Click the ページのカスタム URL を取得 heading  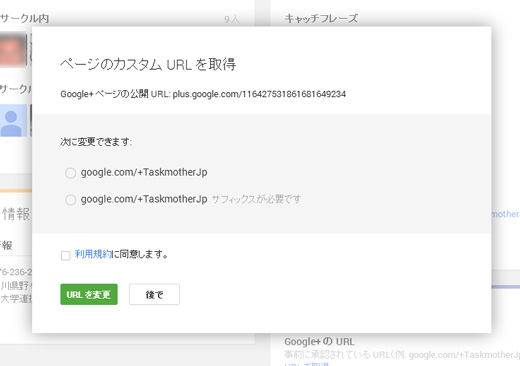(x=148, y=64)
